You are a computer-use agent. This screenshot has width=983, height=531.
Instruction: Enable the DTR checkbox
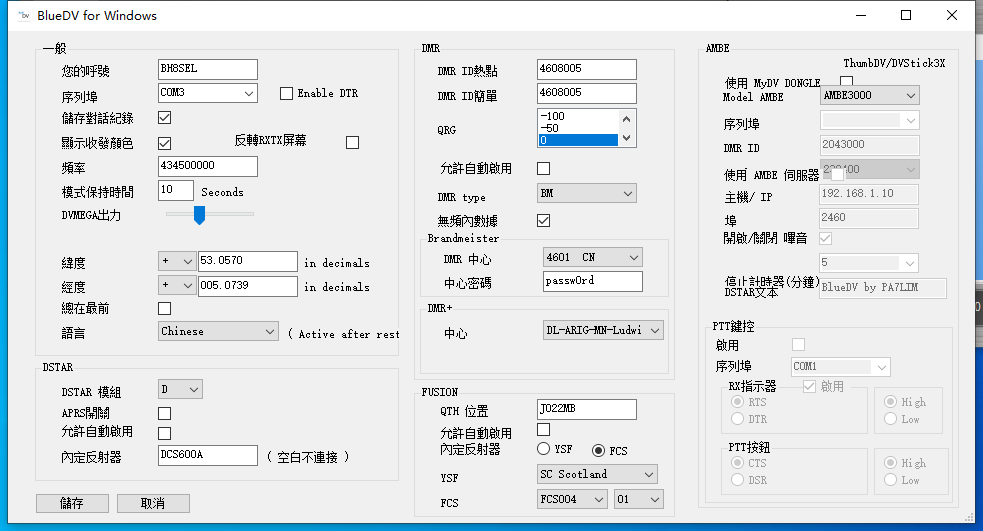click(x=286, y=93)
